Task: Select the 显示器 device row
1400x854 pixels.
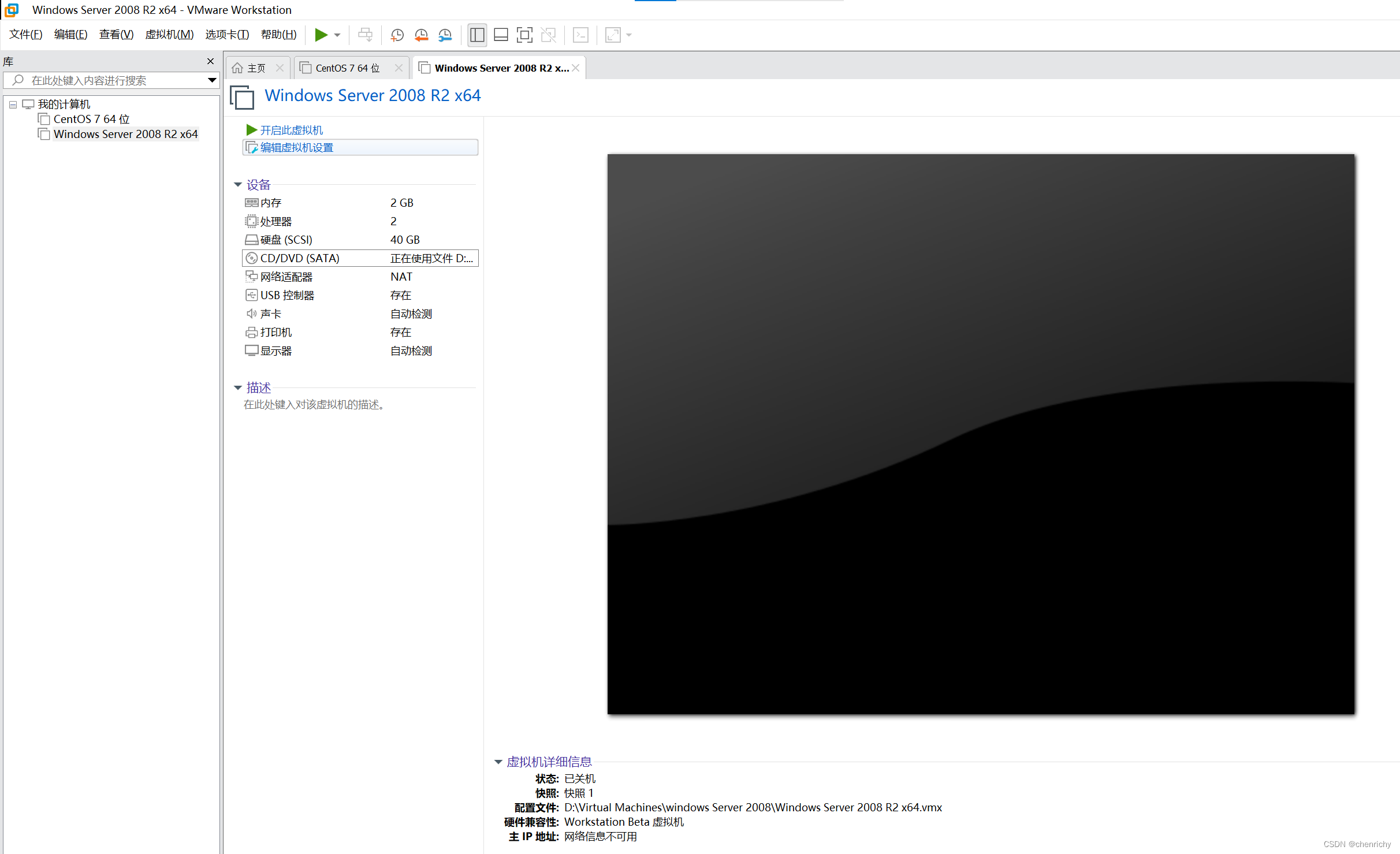Action: (x=360, y=350)
